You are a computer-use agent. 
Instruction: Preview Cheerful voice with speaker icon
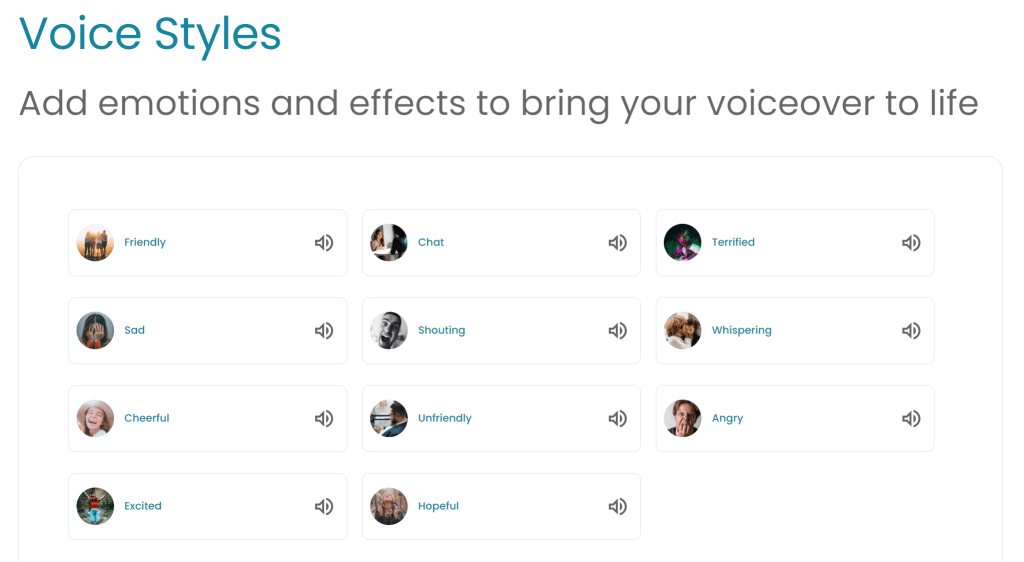point(324,419)
